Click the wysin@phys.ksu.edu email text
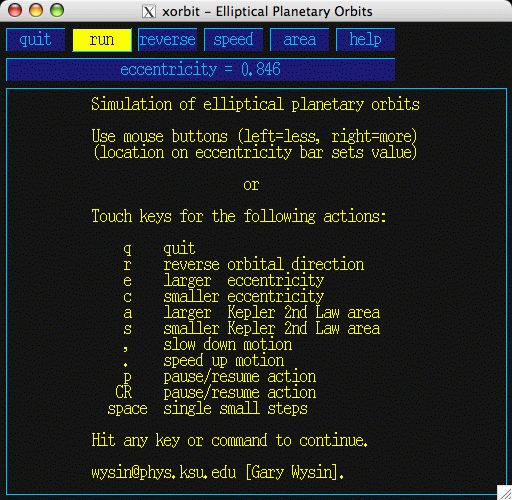Screen dimensions: 512x500 164,472
